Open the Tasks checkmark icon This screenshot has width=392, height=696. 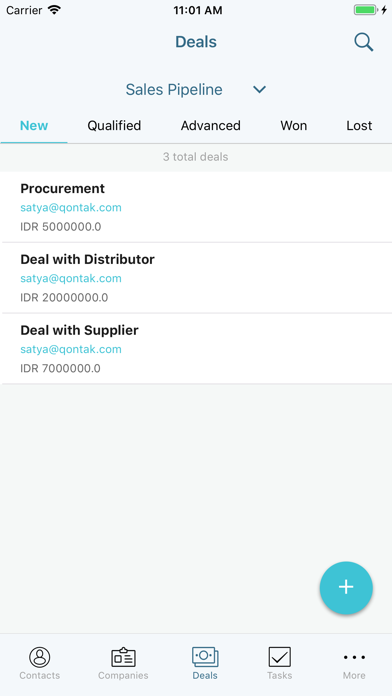[x=279, y=657]
